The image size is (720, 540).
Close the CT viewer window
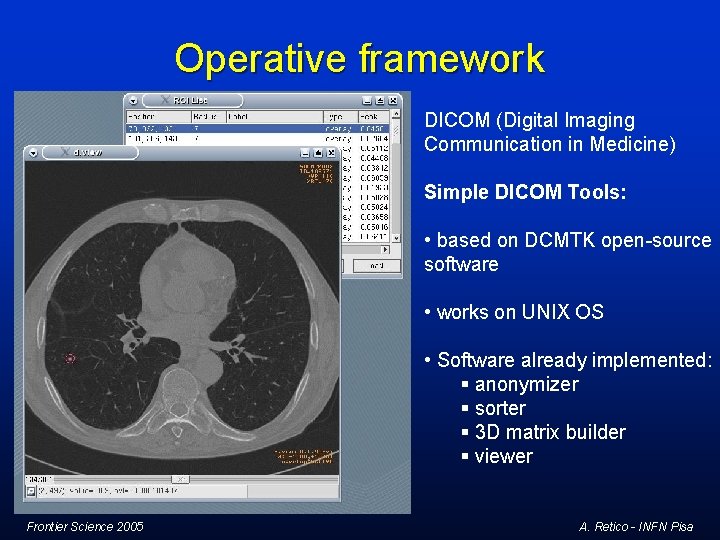pos(331,153)
